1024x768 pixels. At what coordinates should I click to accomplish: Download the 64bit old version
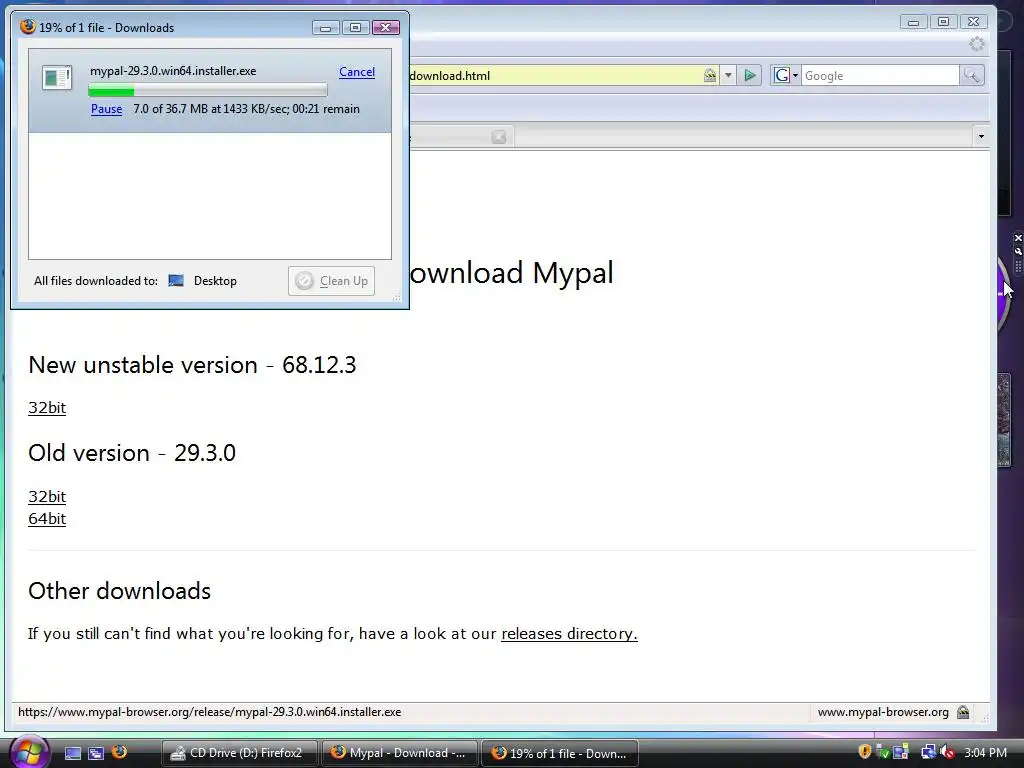(x=47, y=519)
